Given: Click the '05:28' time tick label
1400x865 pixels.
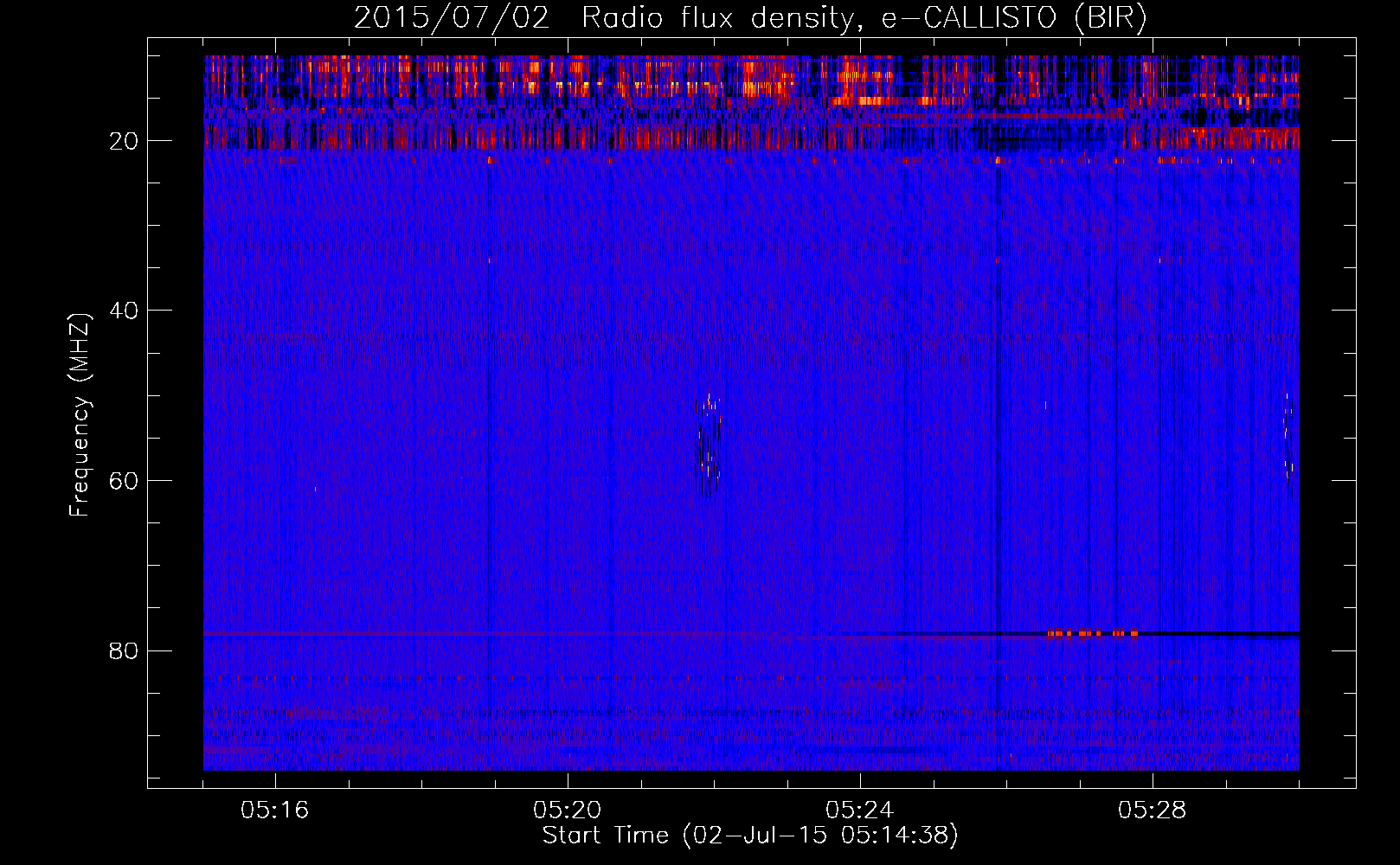Looking at the screenshot, I should pos(1153,811).
